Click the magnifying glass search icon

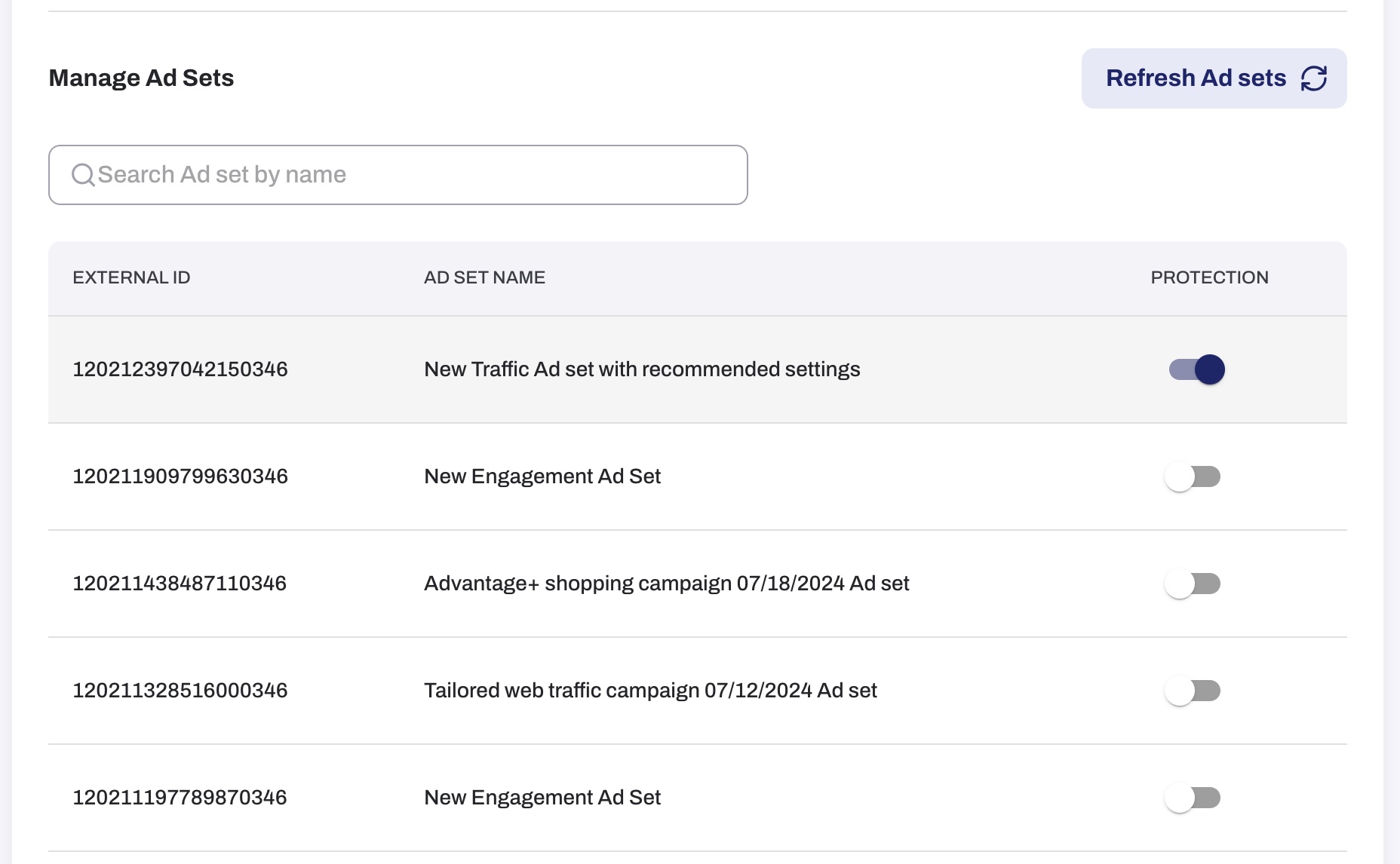pyautogui.click(x=83, y=175)
